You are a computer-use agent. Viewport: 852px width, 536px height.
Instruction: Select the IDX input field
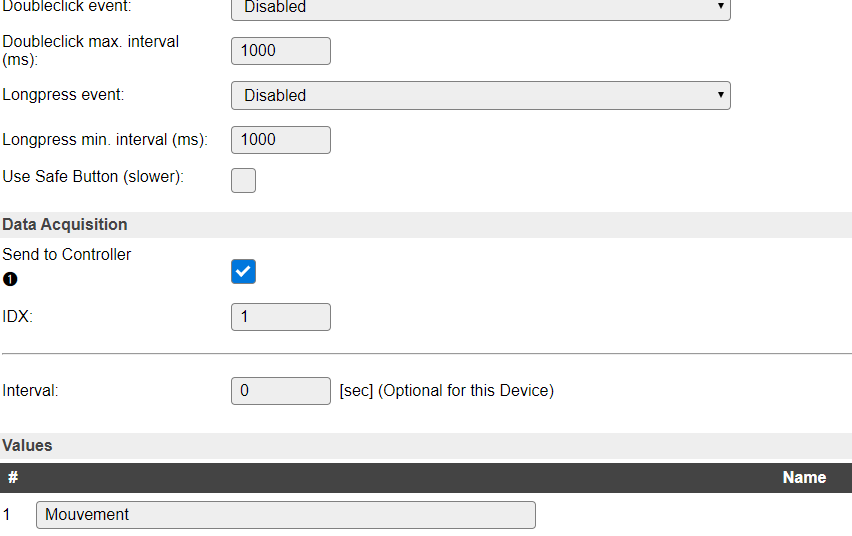click(x=280, y=317)
